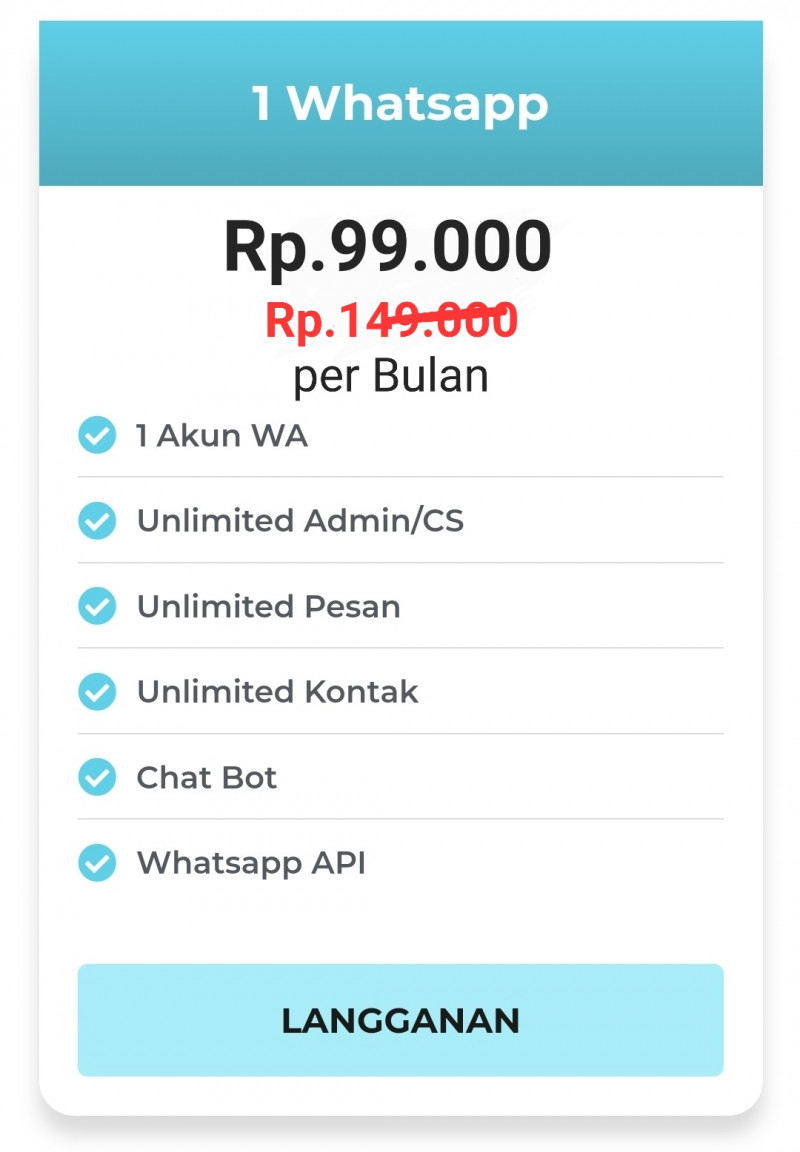The width and height of the screenshot is (800, 1152).
Task: Select the 1 Akun WA feature text
Action: point(222,436)
